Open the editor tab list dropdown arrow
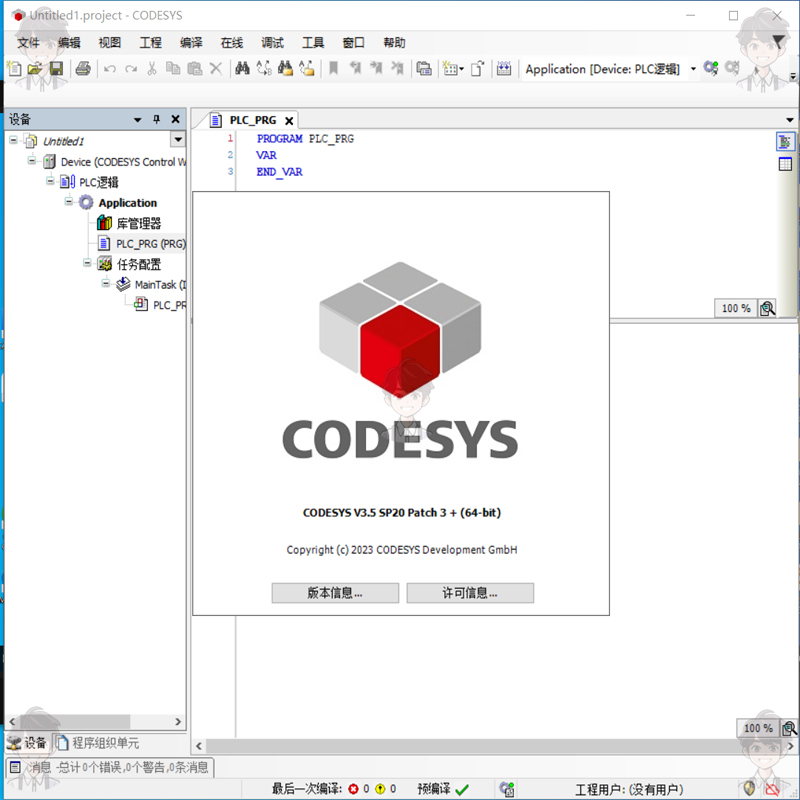Viewport: 800px width, 800px height. pos(790,120)
